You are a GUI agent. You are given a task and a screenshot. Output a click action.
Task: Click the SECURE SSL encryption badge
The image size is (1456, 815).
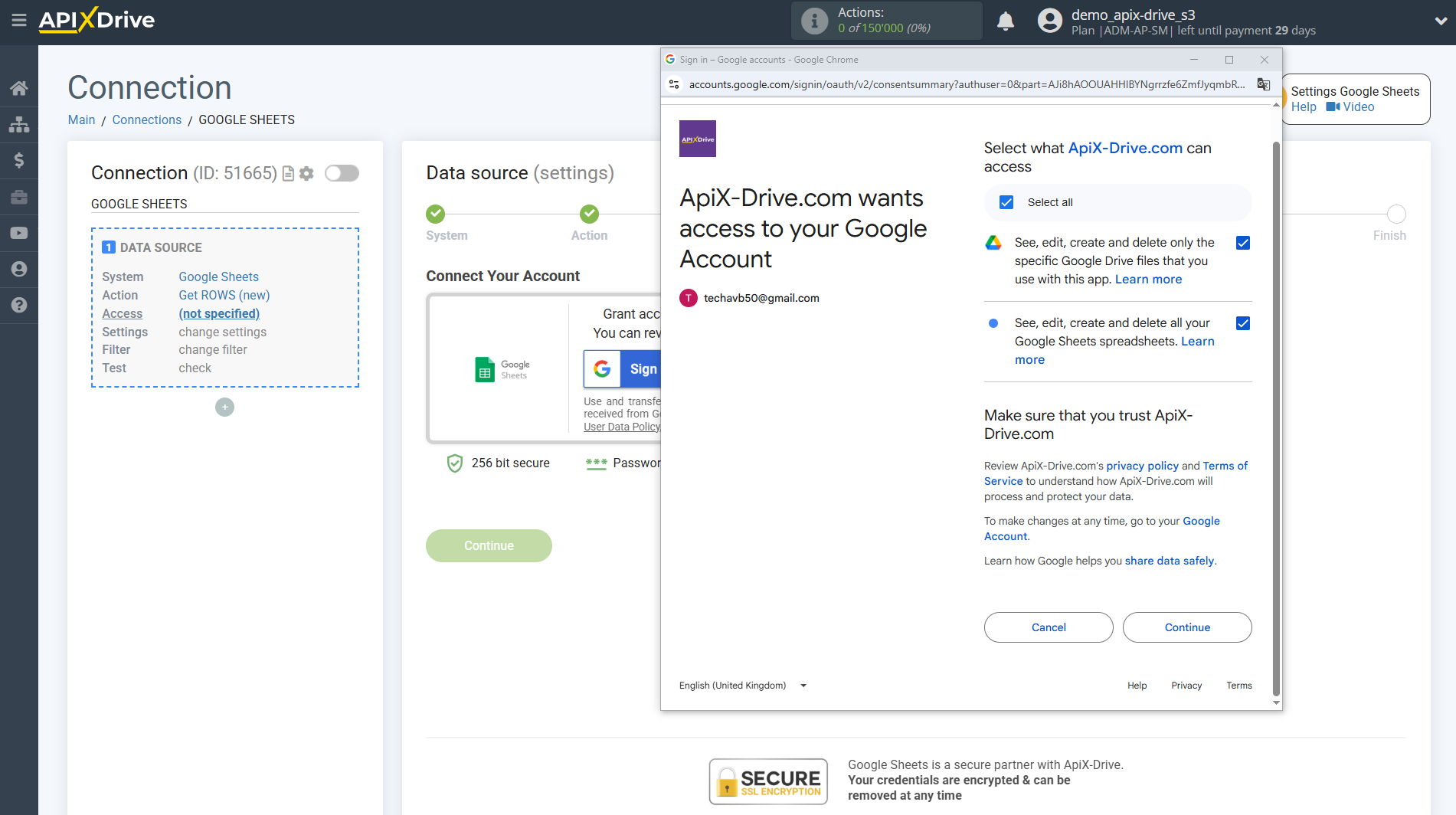pos(768,781)
